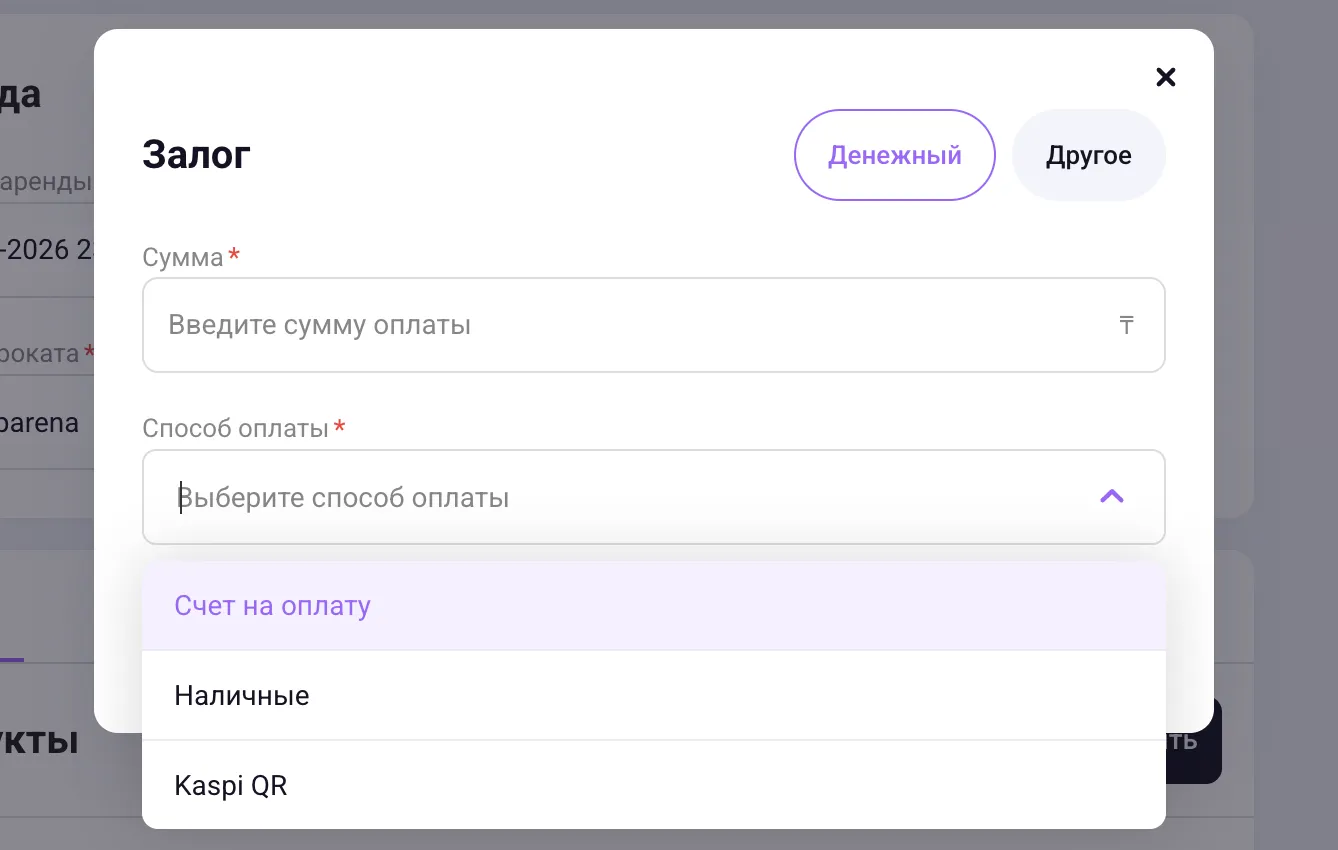Click the Сумма field label
This screenshot has width=1338, height=850.
(183, 257)
